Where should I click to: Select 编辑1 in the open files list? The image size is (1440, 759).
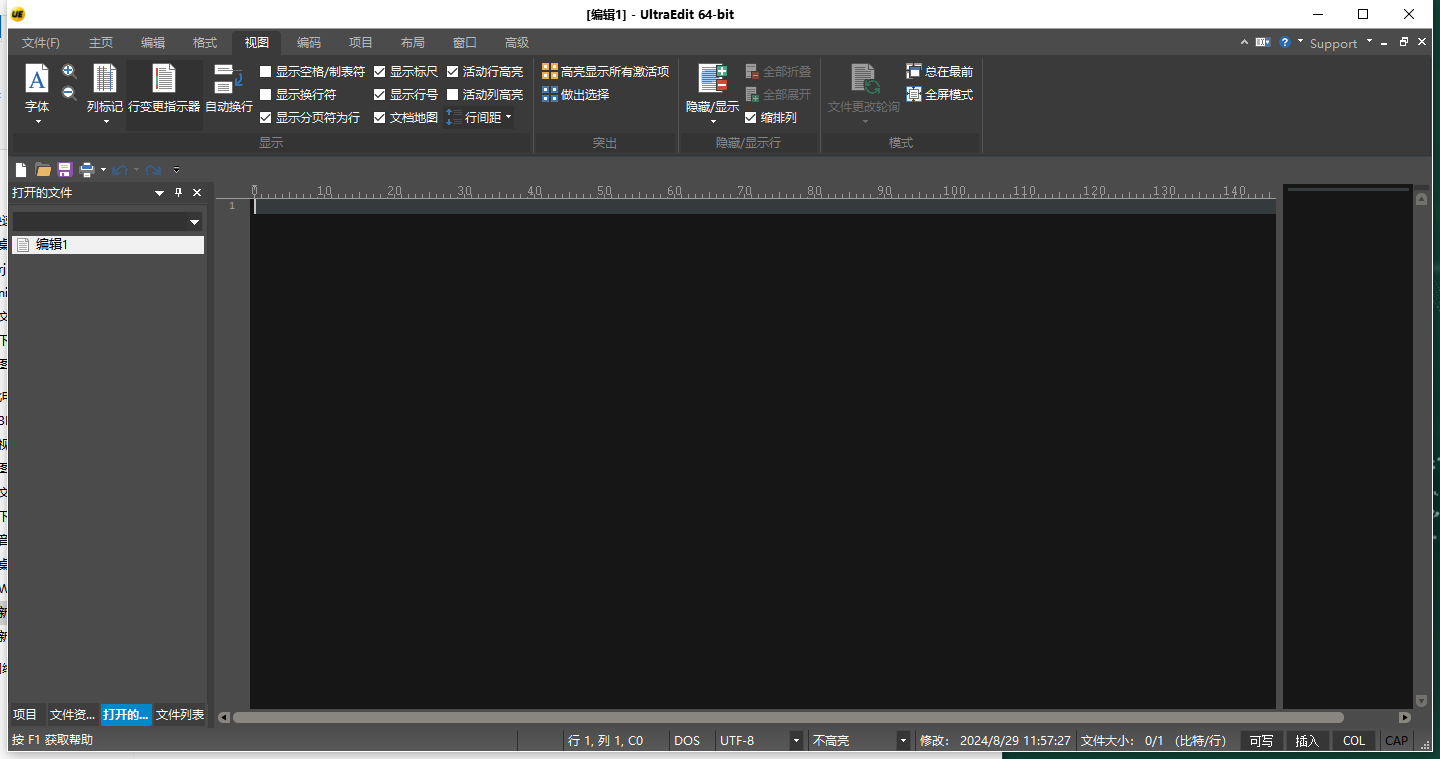pos(107,244)
